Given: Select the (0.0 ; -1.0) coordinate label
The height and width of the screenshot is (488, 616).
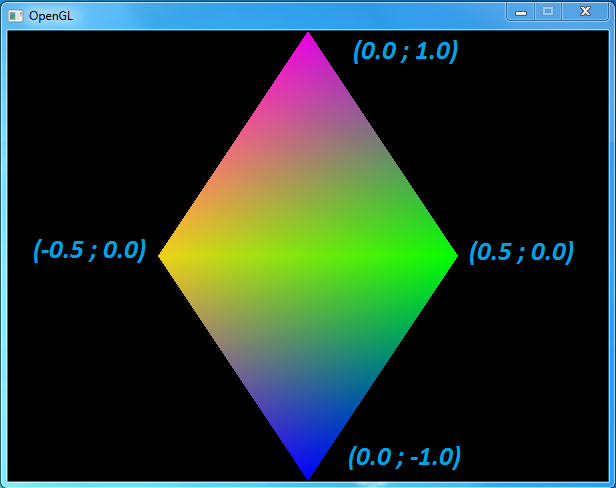Looking at the screenshot, I should point(404,457).
